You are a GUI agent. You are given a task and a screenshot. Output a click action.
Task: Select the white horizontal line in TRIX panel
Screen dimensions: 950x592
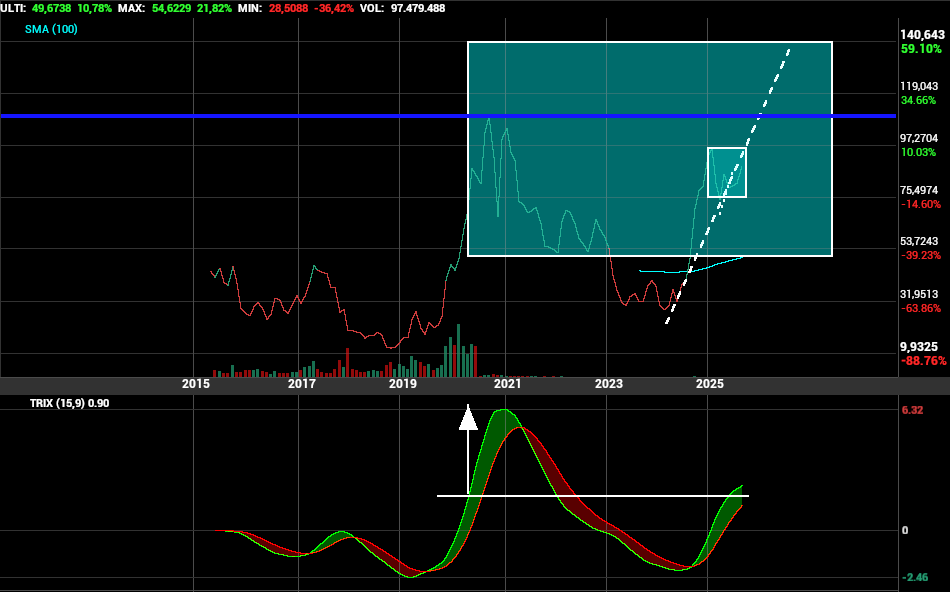(x=593, y=496)
